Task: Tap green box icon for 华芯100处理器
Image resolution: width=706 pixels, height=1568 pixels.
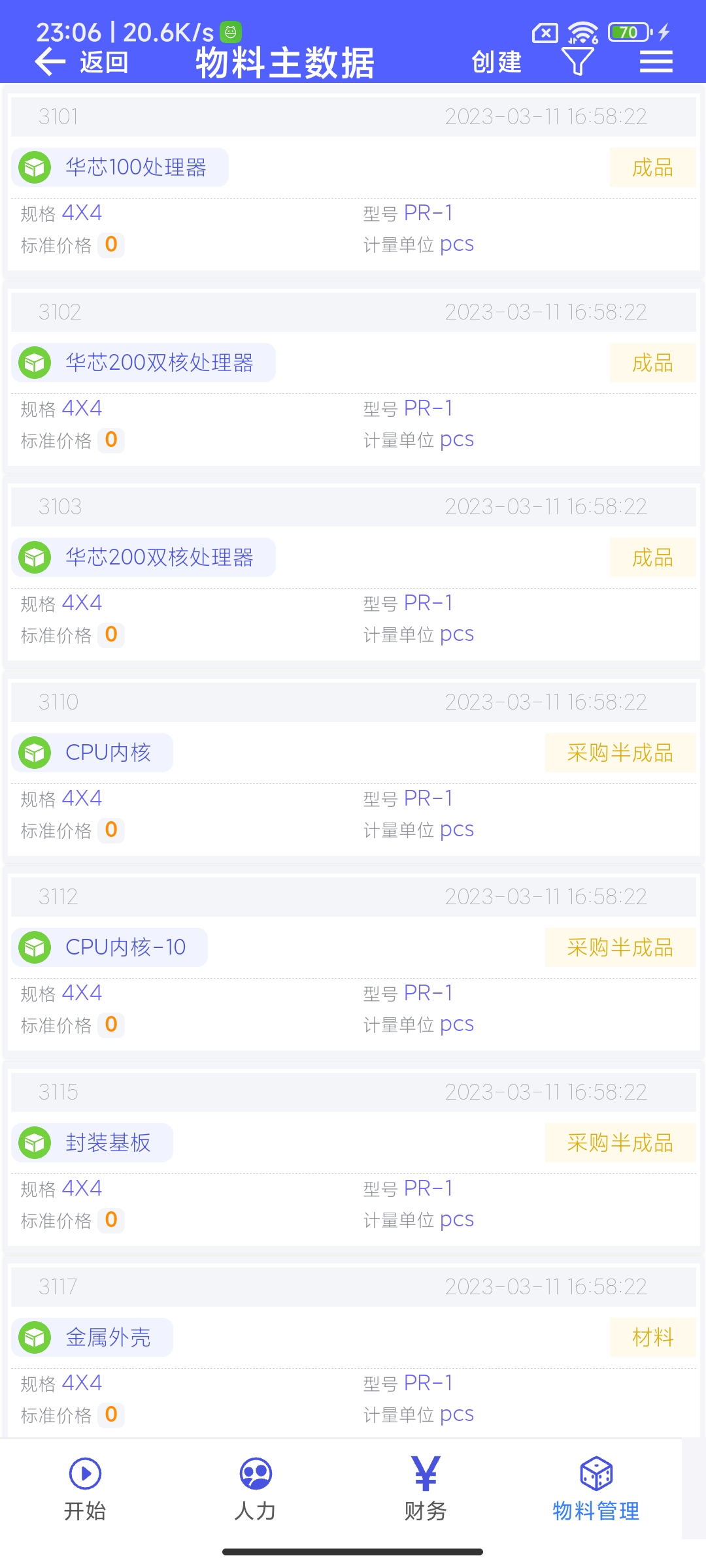Action: click(x=35, y=167)
